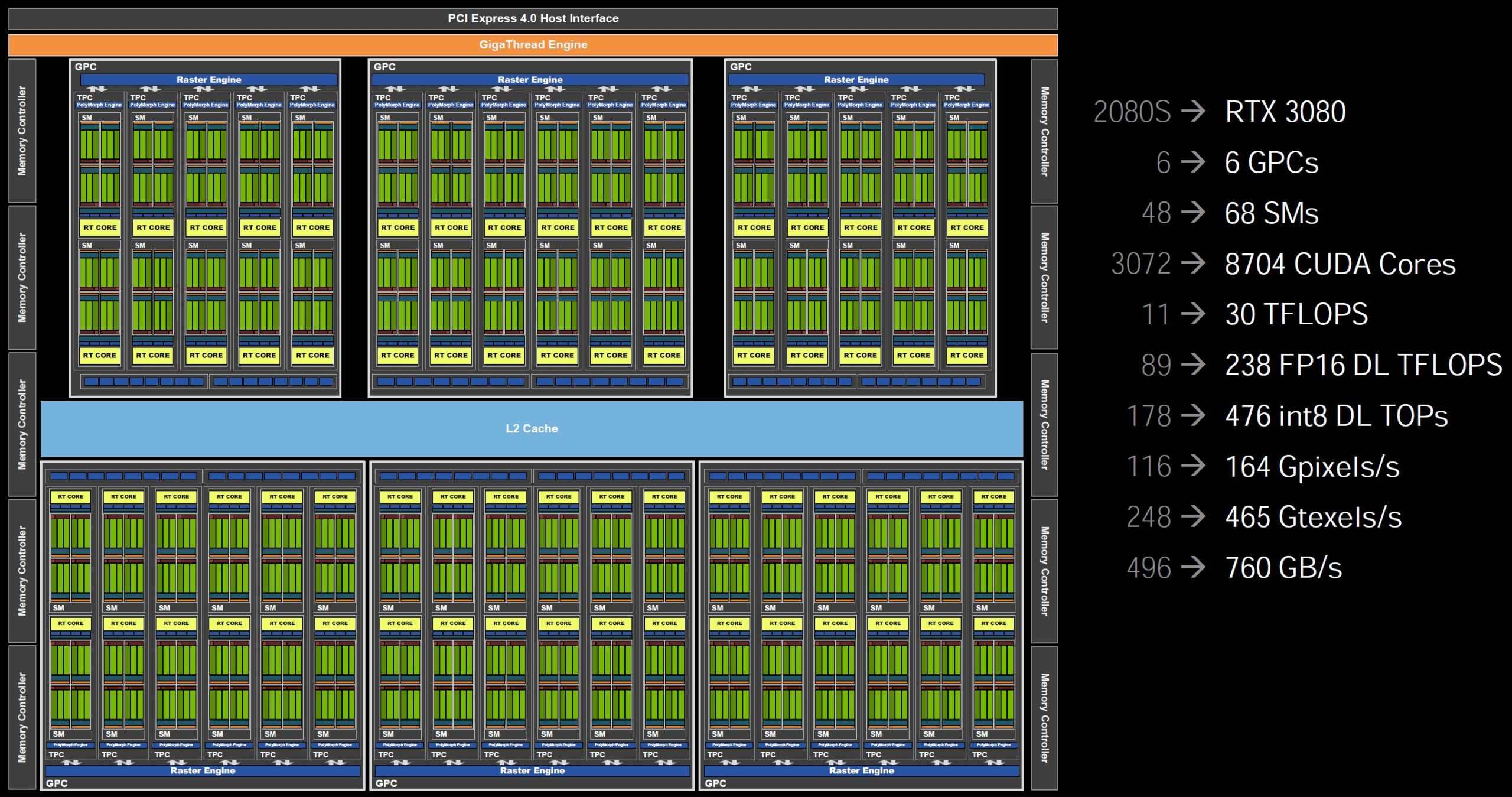Screen dimensions: 1512x797
Task: Click the grey "2080S" label
Action: pos(1132,112)
